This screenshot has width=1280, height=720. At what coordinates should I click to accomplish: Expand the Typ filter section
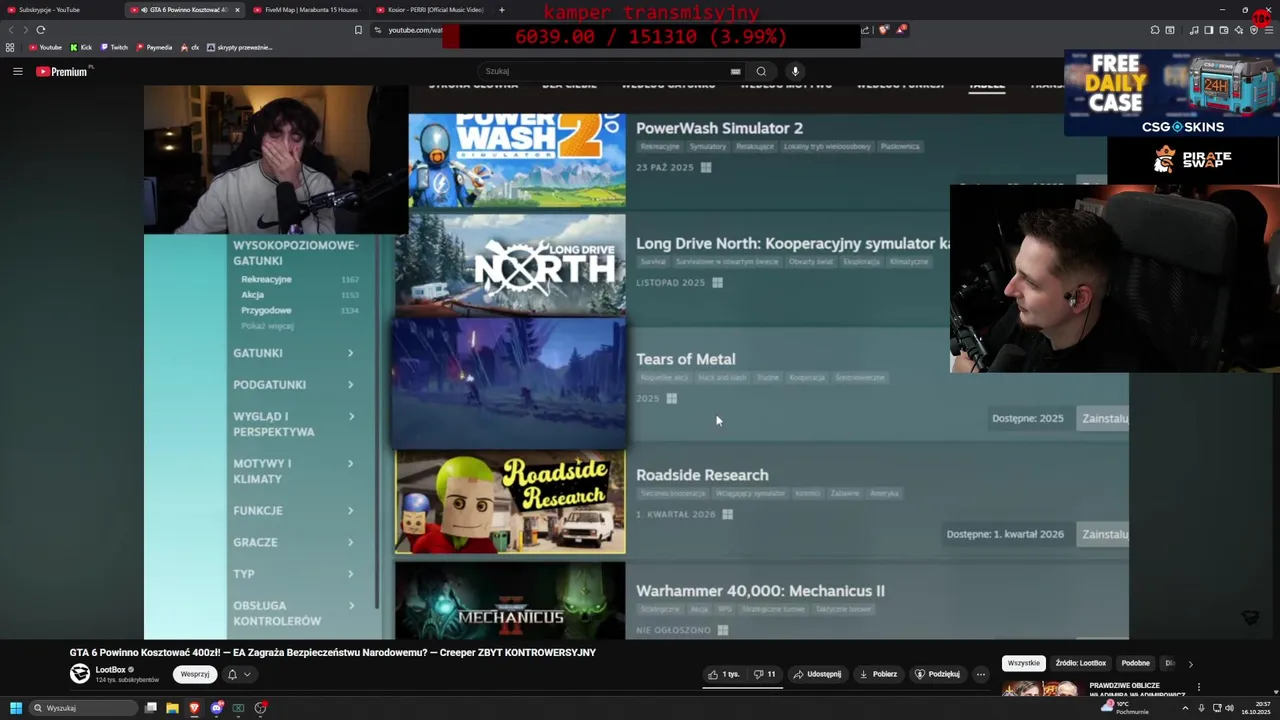click(x=294, y=574)
